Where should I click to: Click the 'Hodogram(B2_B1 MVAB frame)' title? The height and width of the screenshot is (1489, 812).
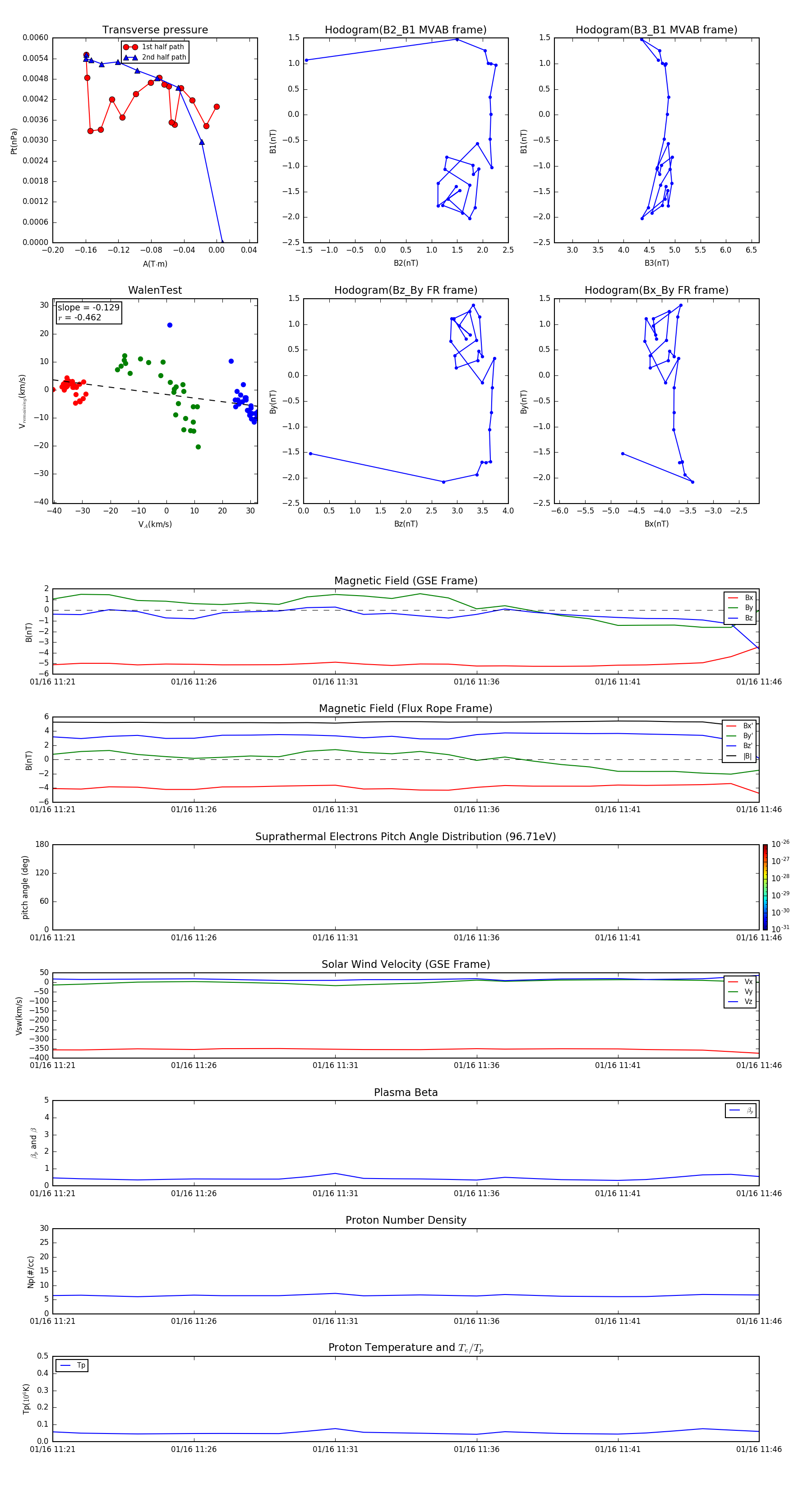pos(406,30)
